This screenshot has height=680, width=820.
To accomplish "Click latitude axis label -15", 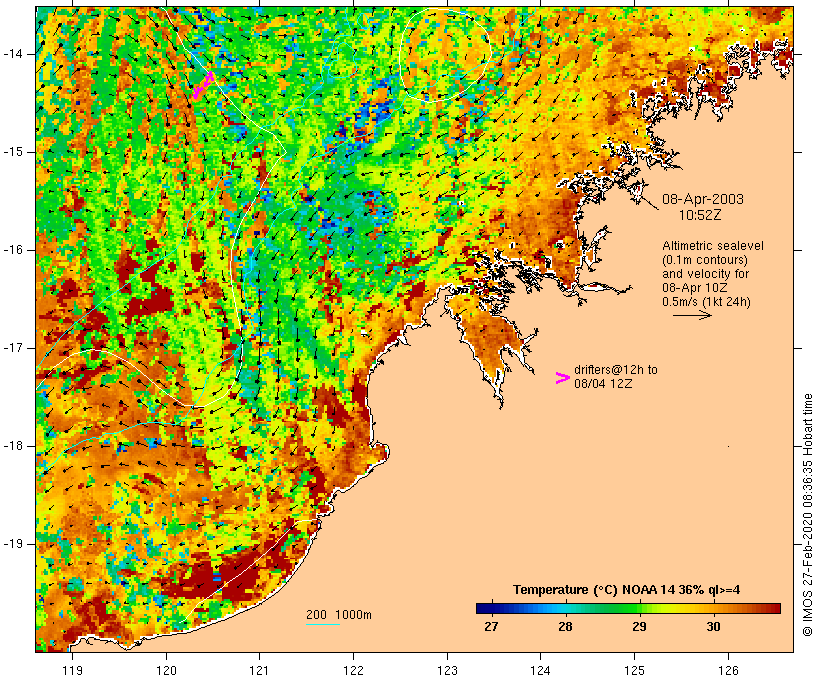I will [x=13, y=152].
